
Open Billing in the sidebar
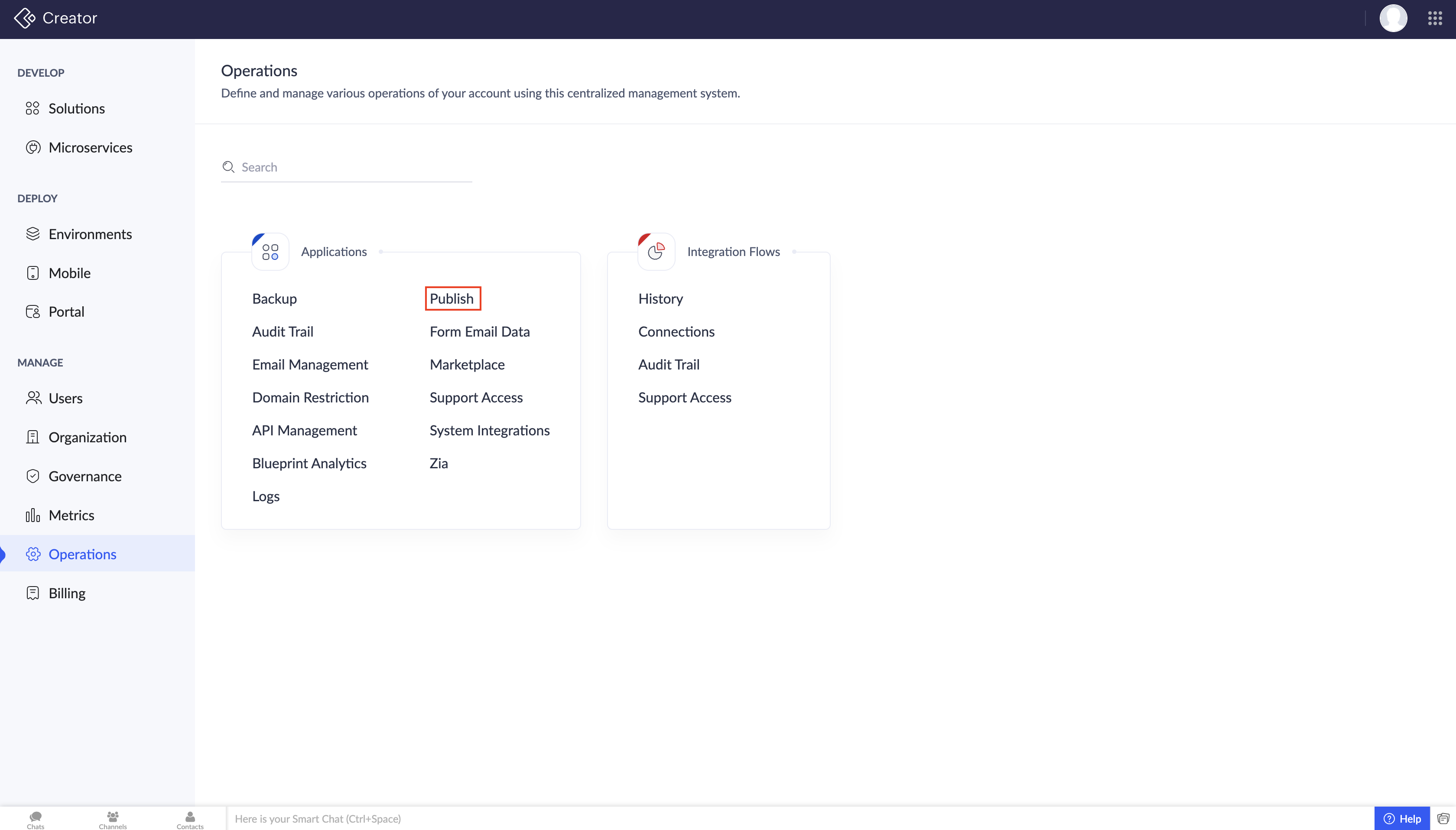[67, 593]
